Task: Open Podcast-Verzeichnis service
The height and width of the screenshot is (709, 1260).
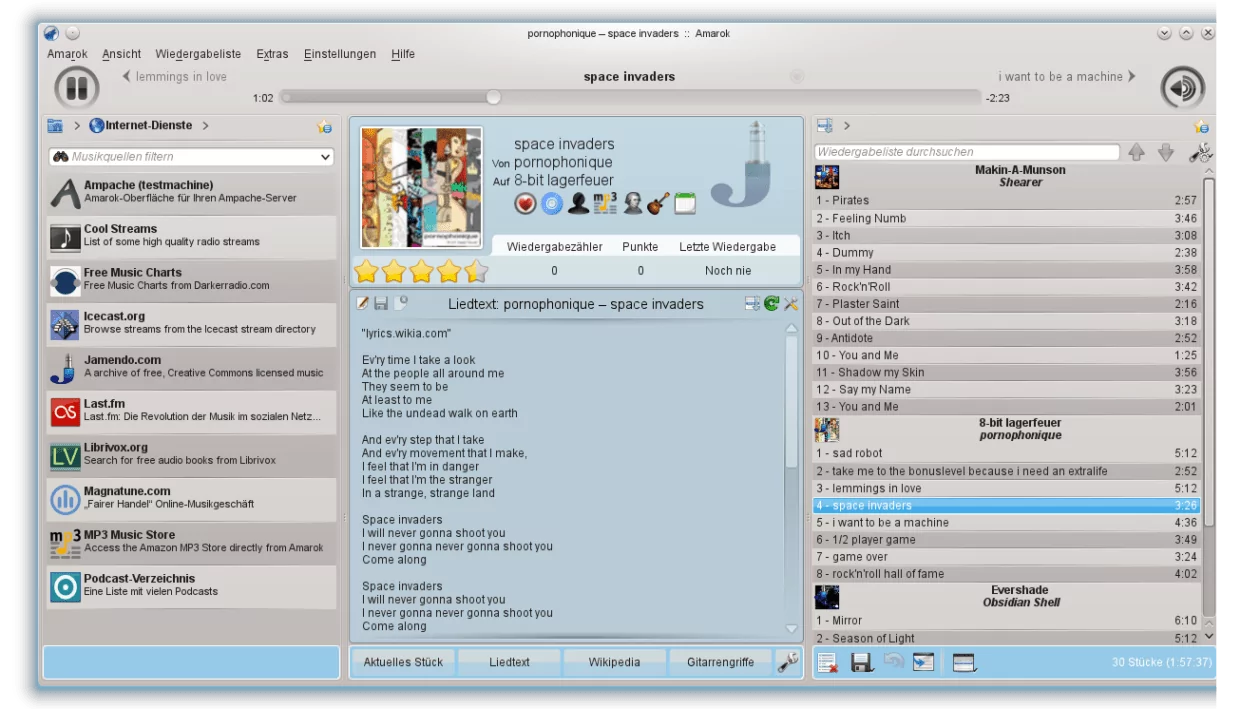Action: [192, 586]
